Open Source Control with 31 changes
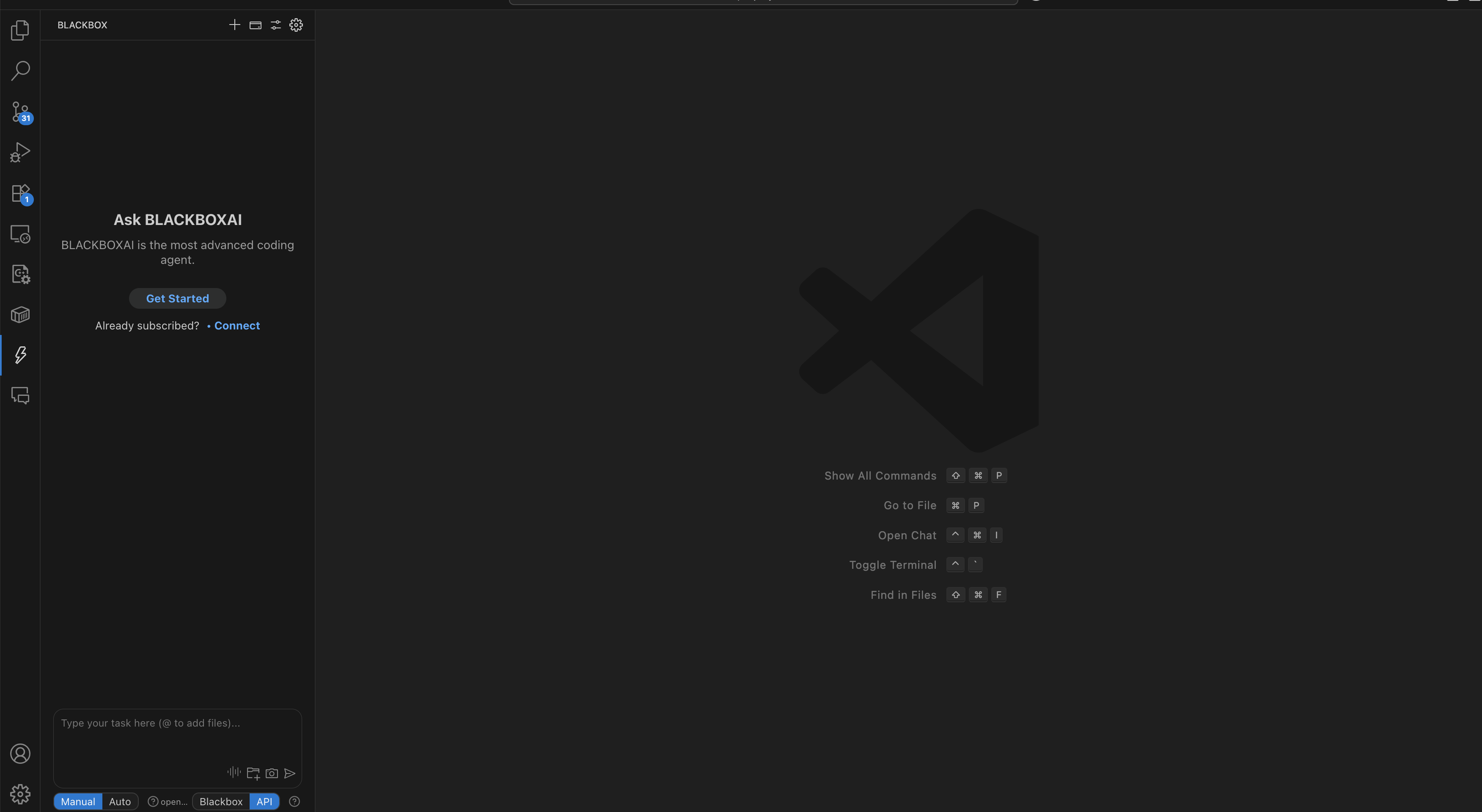Viewport: 1482px width, 812px height. pyautogui.click(x=20, y=112)
